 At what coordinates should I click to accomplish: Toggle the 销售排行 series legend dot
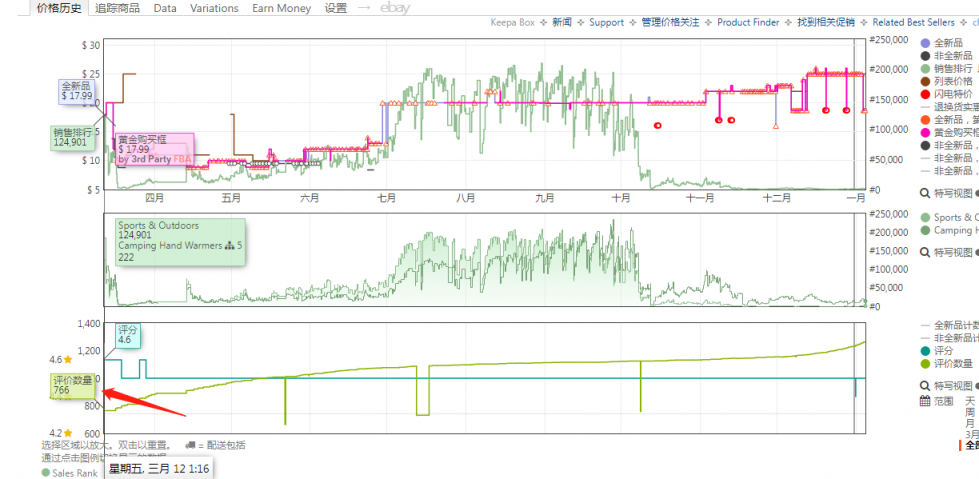(925, 69)
